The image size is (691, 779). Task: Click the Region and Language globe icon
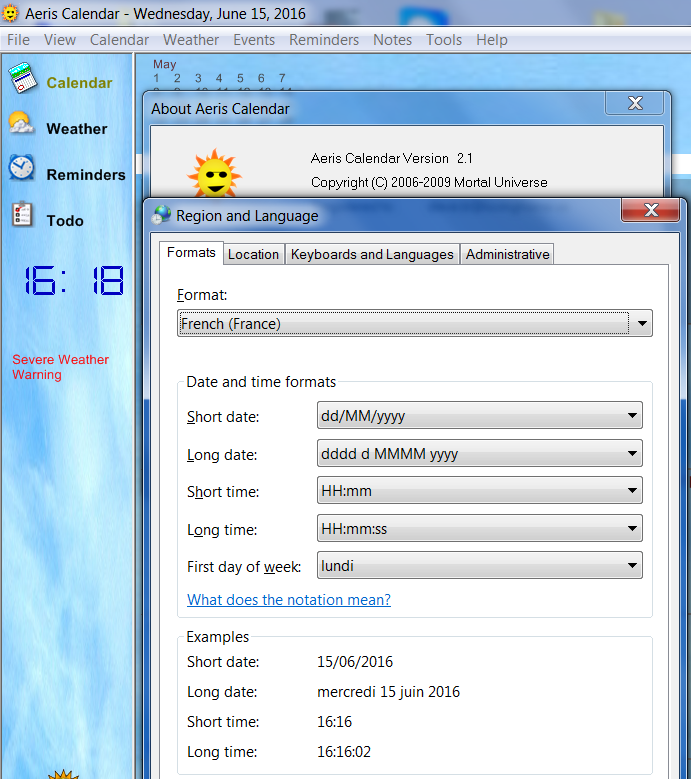pos(161,215)
